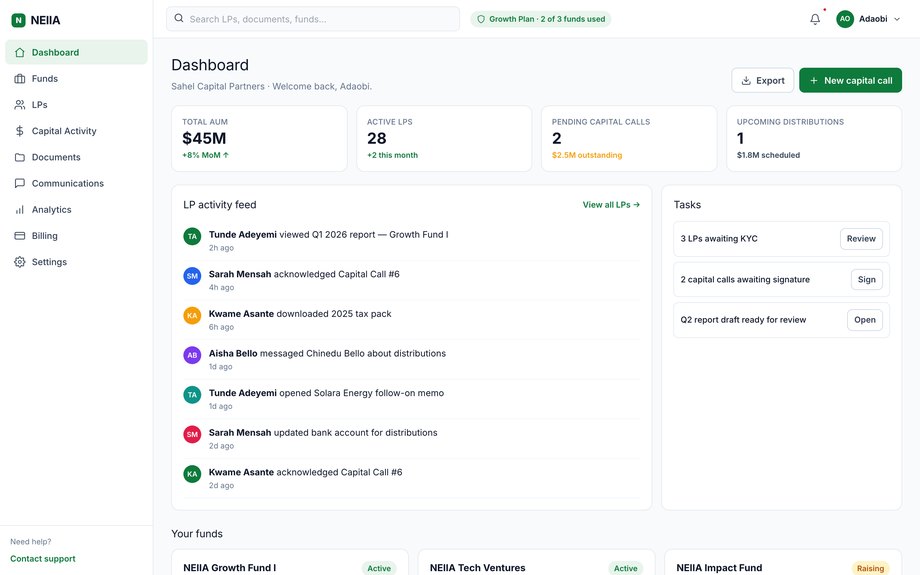Click the Capital Activity dollar icon
This screenshot has width=920, height=575.
pyautogui.click(x=20, y=131)
